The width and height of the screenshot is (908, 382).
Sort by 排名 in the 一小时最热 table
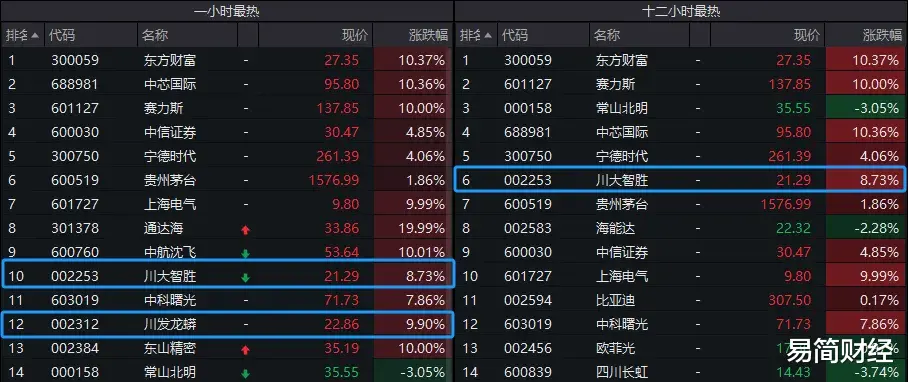click(23, 35)
